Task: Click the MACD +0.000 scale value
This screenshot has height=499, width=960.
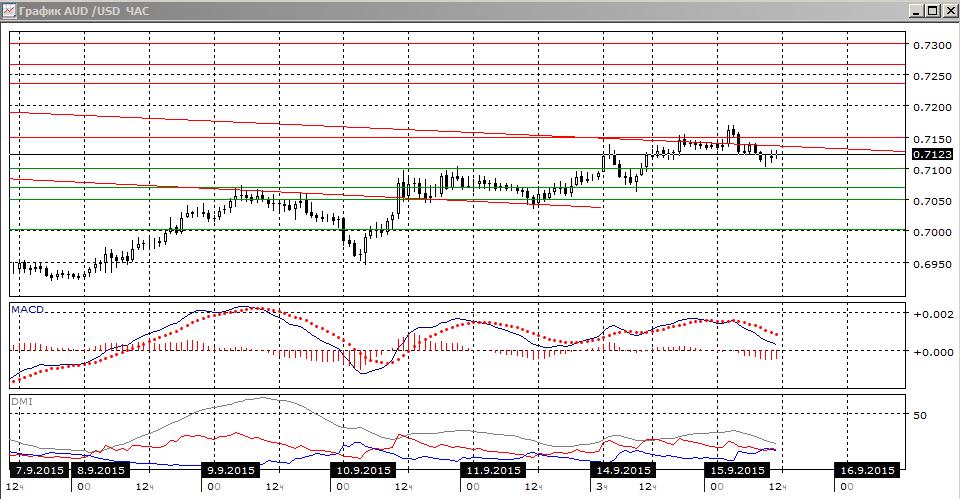Action: point(933,352)
